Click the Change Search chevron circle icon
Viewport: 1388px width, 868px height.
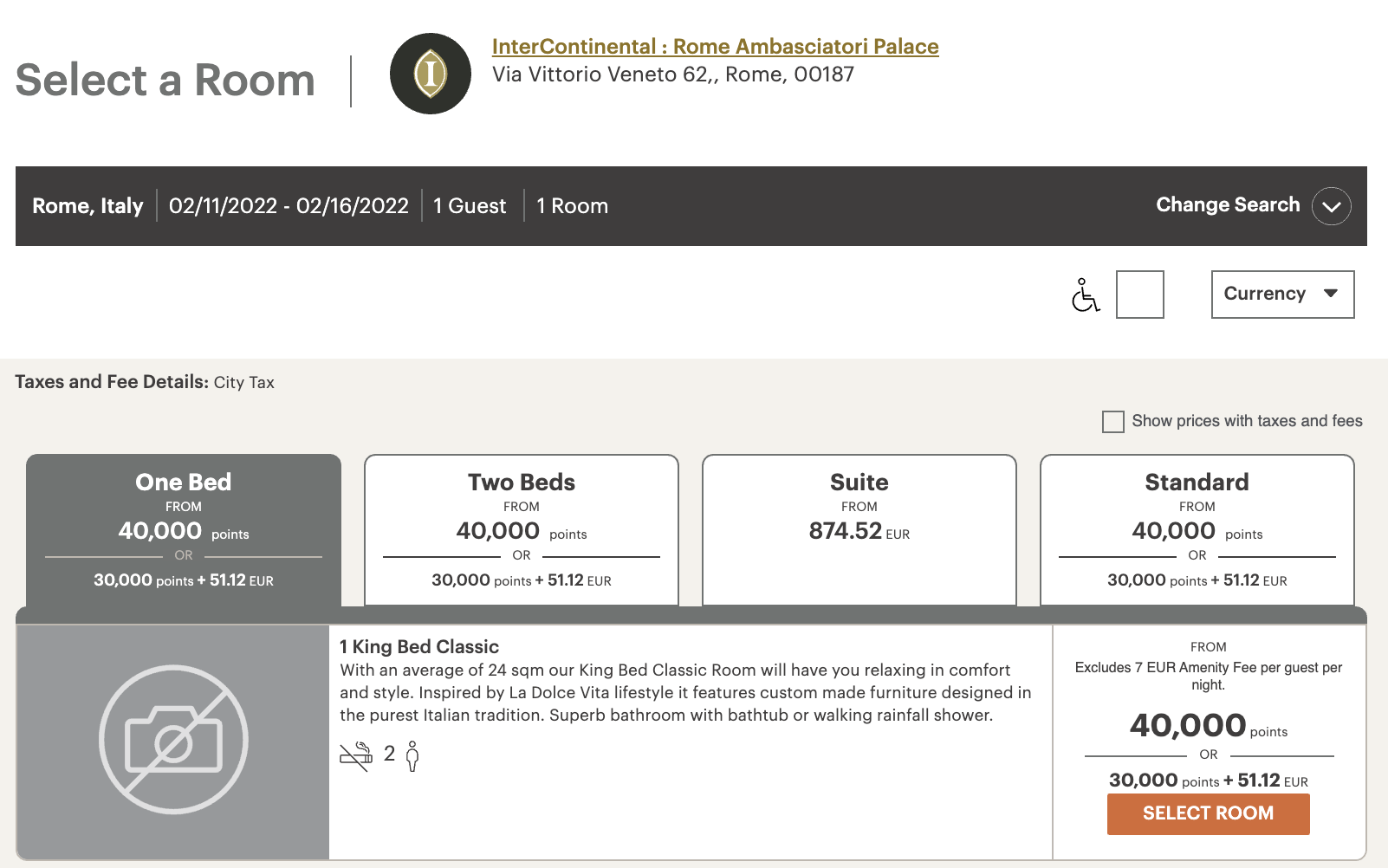pos(1332,206)
